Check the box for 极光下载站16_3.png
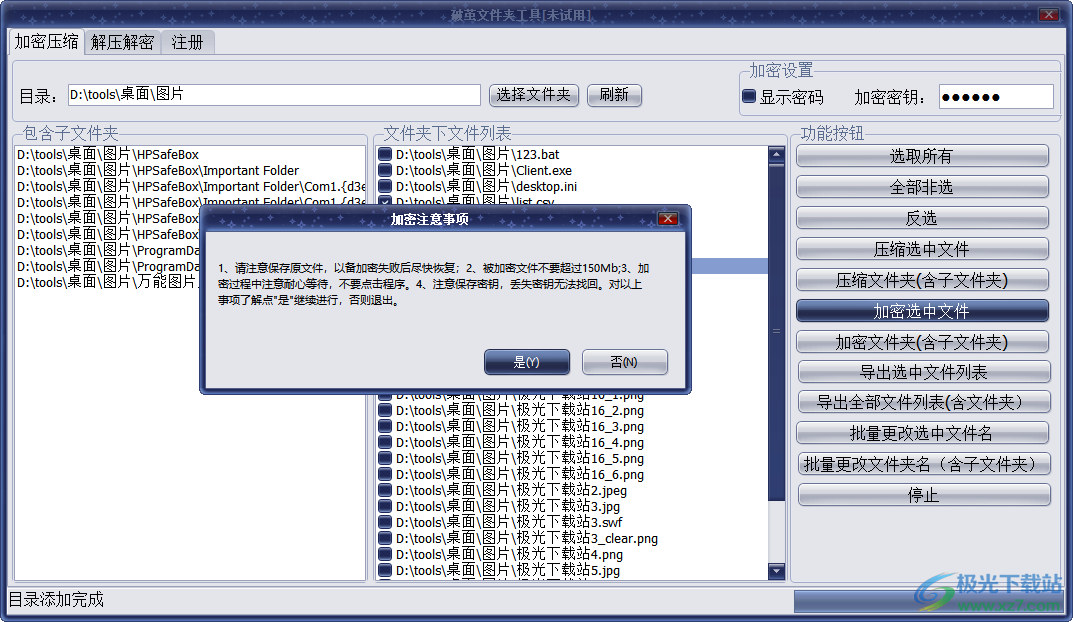The height and width of the screenshot is (622, 1073). [x=385, y=426]
